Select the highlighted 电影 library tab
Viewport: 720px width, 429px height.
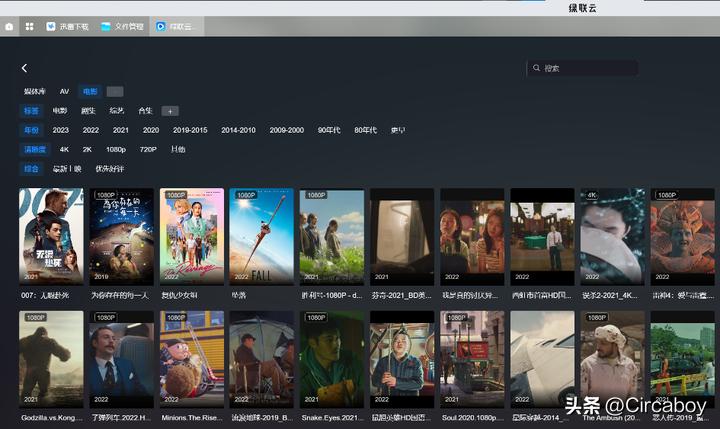tap(90, 91)
